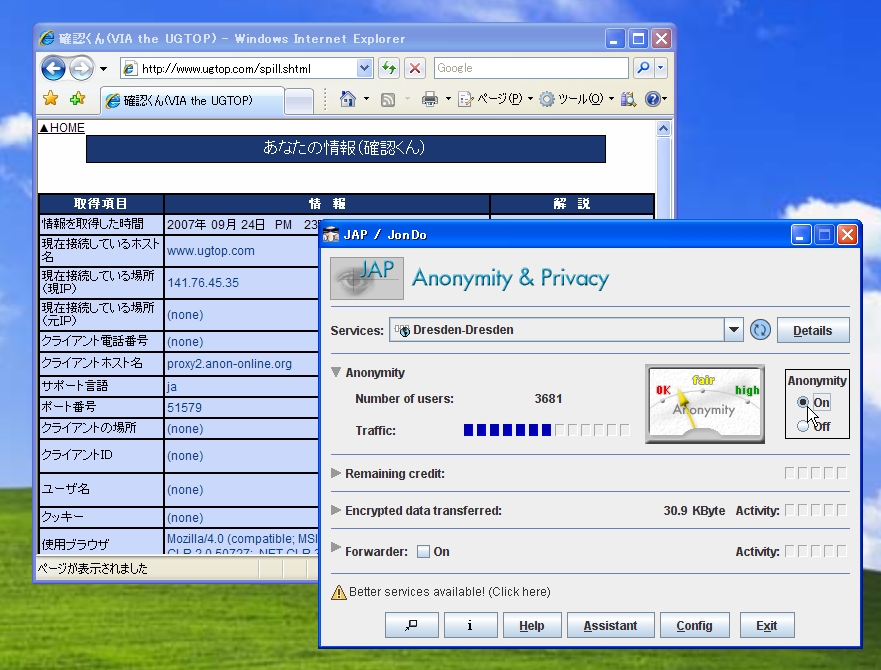
Task: Open search provider options dropdown arrow
Action: (661, 68)
